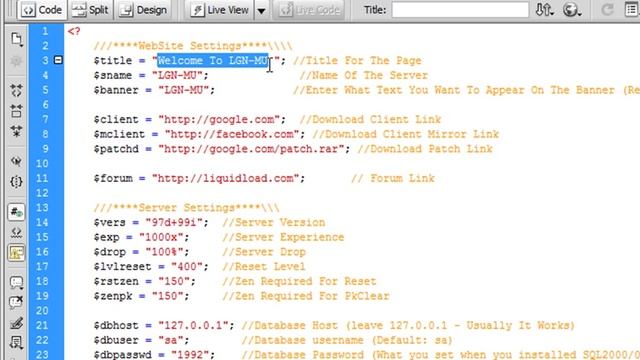
Task: Switch to Code view
Action: click(42, 10)
